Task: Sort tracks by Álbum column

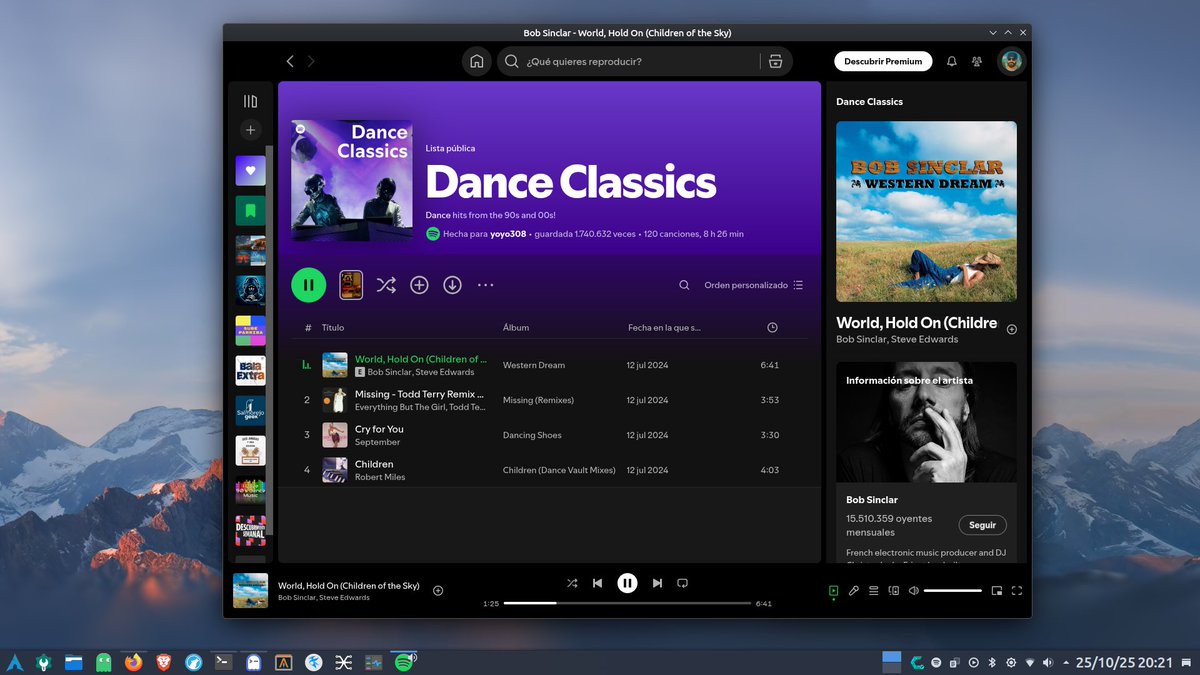Action: coord(516,327)
